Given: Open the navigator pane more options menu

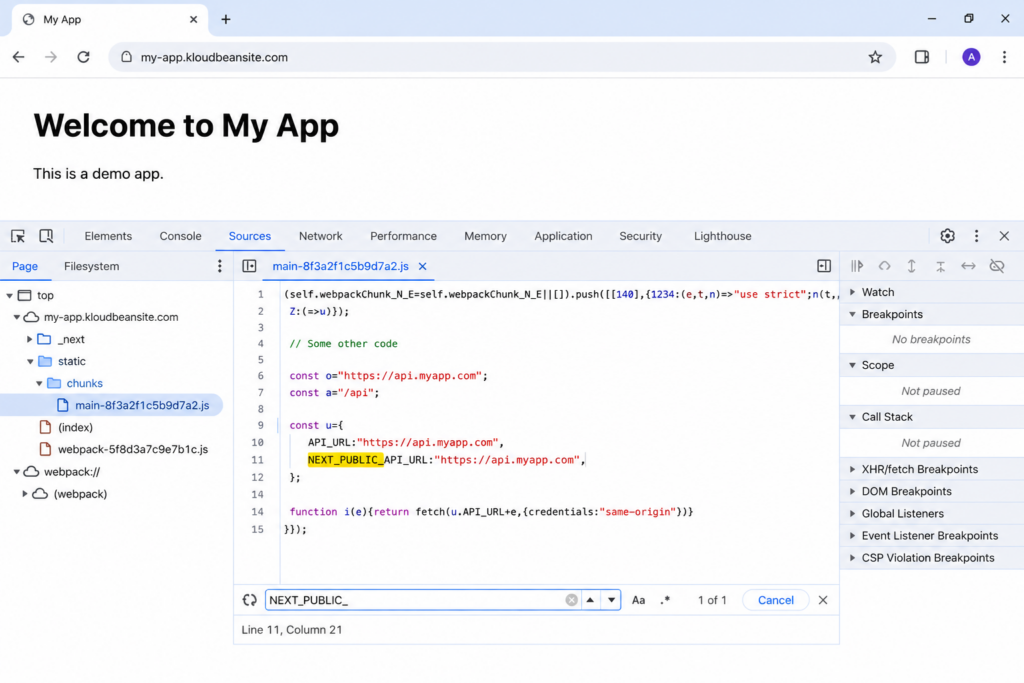Looking at the screenshot, I should coord(219,266).
